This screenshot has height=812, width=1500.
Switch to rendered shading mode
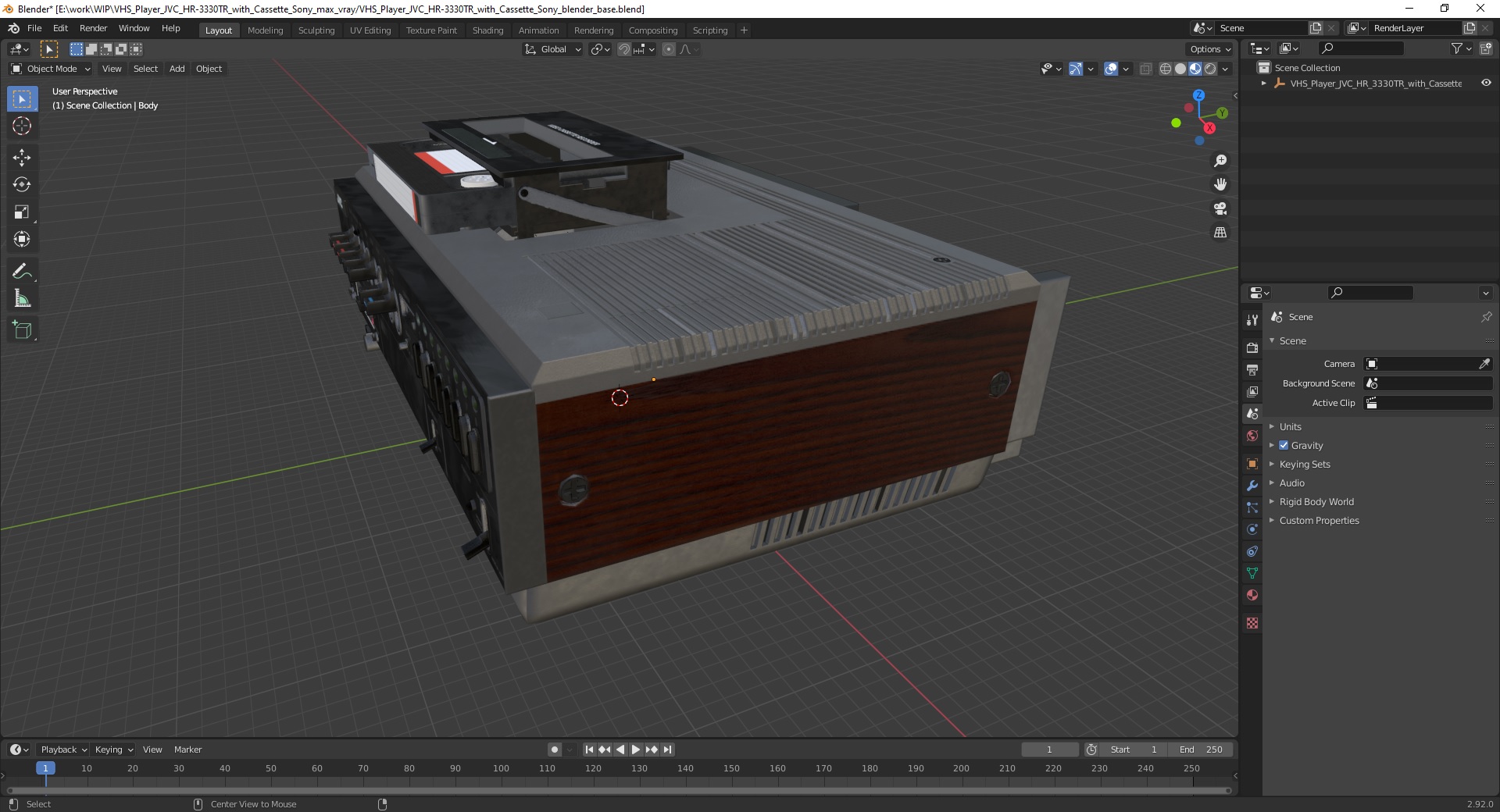coord(1210,69)
